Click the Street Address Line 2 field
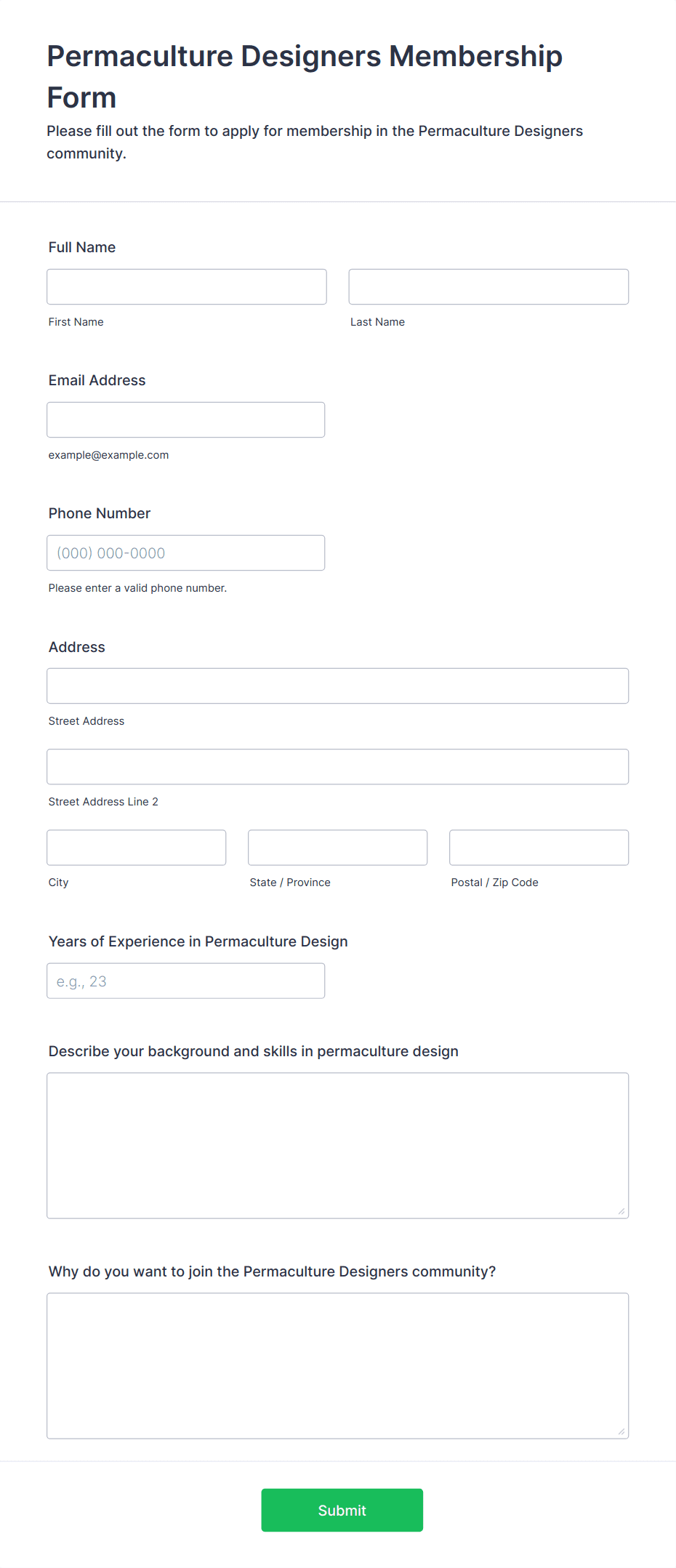This screenshot has width=676, height=1568. point(338,766)
